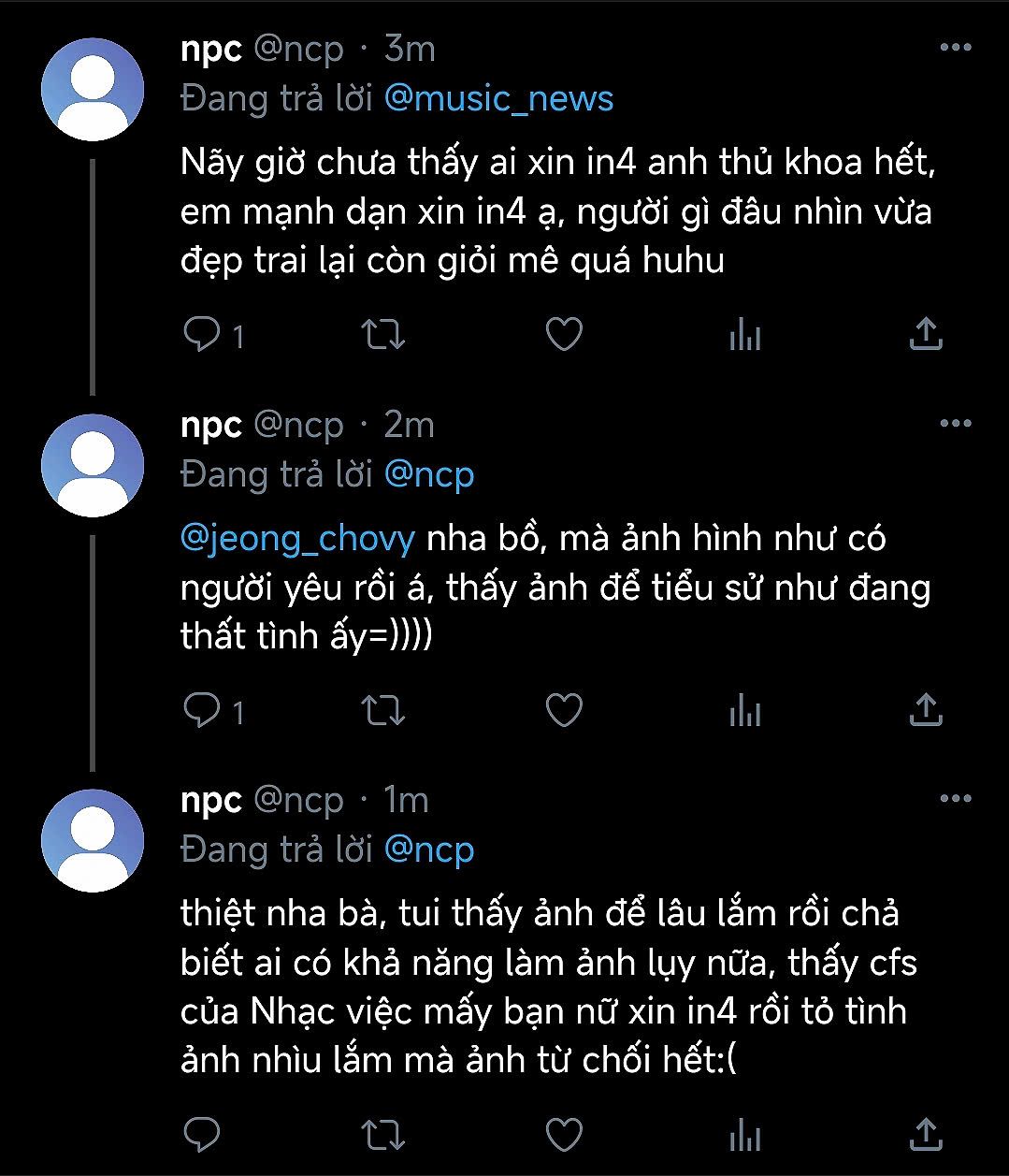Open the @jeong_chovy mention link
Viewport: 1009px width, 1176px height.
coord(297,540)
